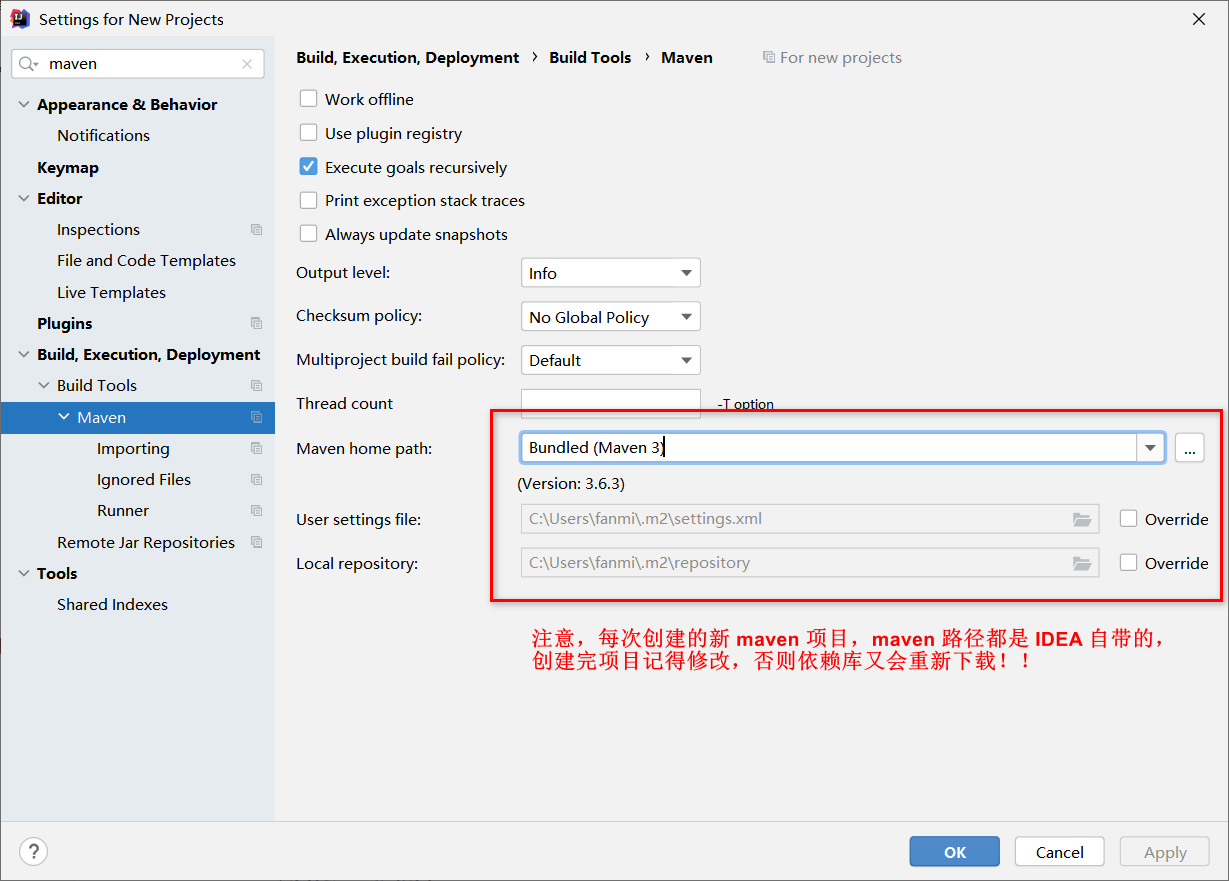
Task: Click the Maven home path text field
Action: (828, 448)
